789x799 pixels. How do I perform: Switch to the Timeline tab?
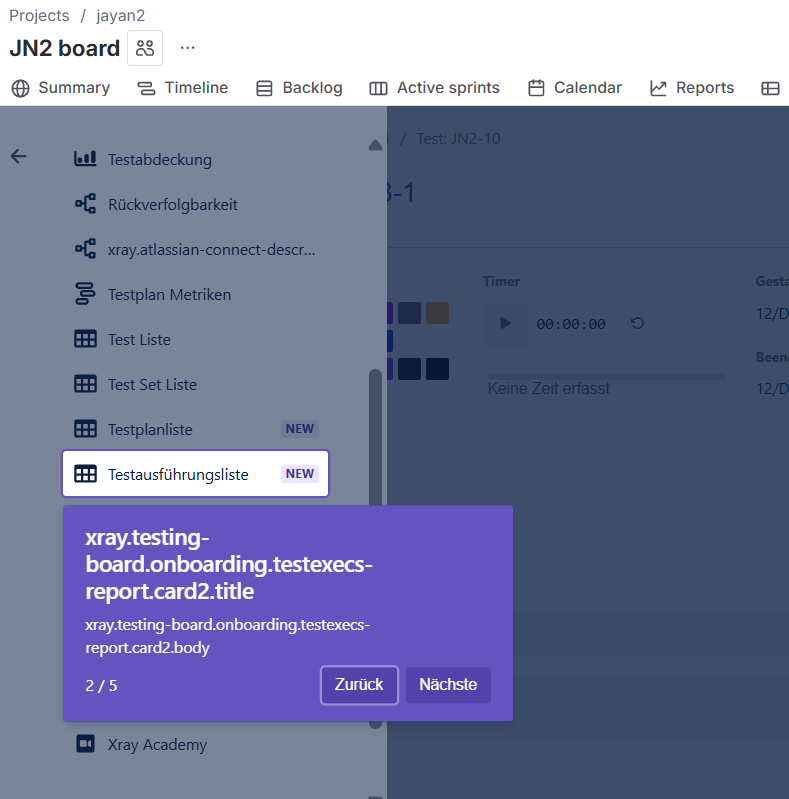point(183,88)
